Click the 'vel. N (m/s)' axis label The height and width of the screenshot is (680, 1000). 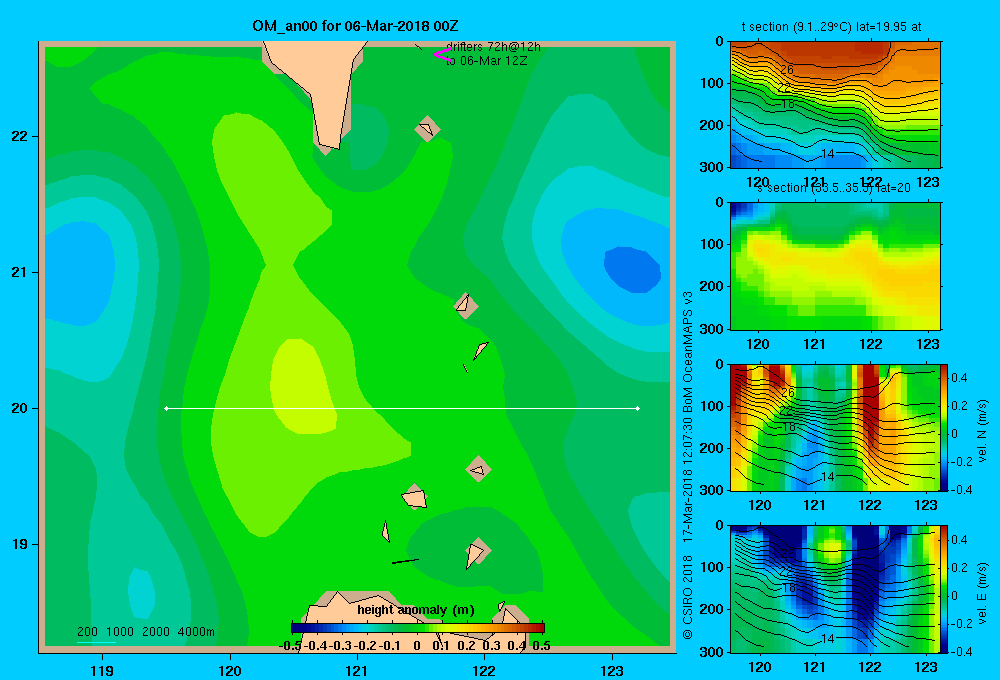coord(982,430)
